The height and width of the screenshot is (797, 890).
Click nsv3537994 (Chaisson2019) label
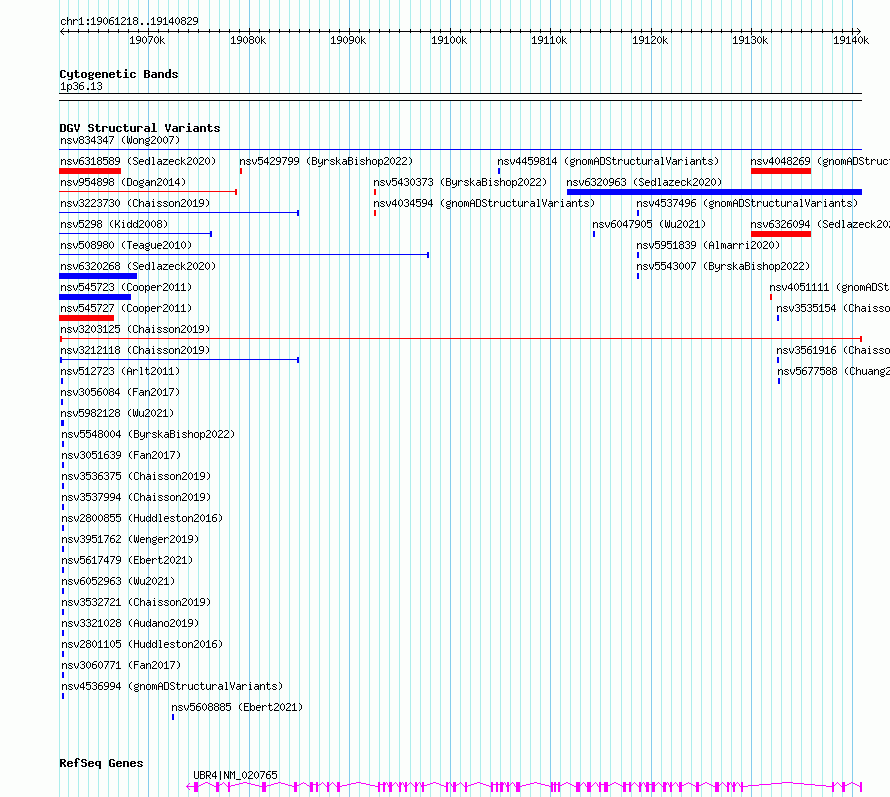[136, 497]
